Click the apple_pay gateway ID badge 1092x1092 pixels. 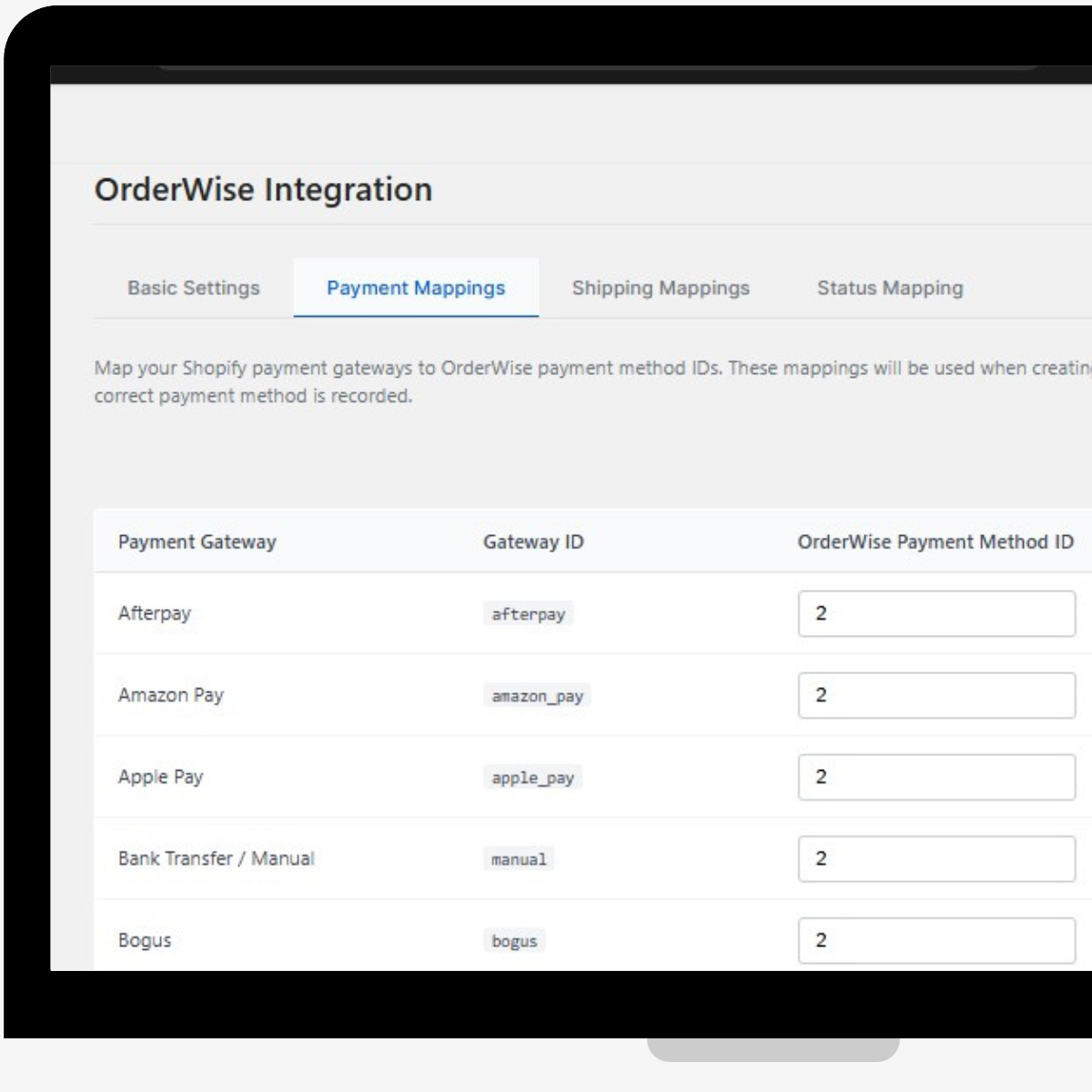tap(533, 778)
